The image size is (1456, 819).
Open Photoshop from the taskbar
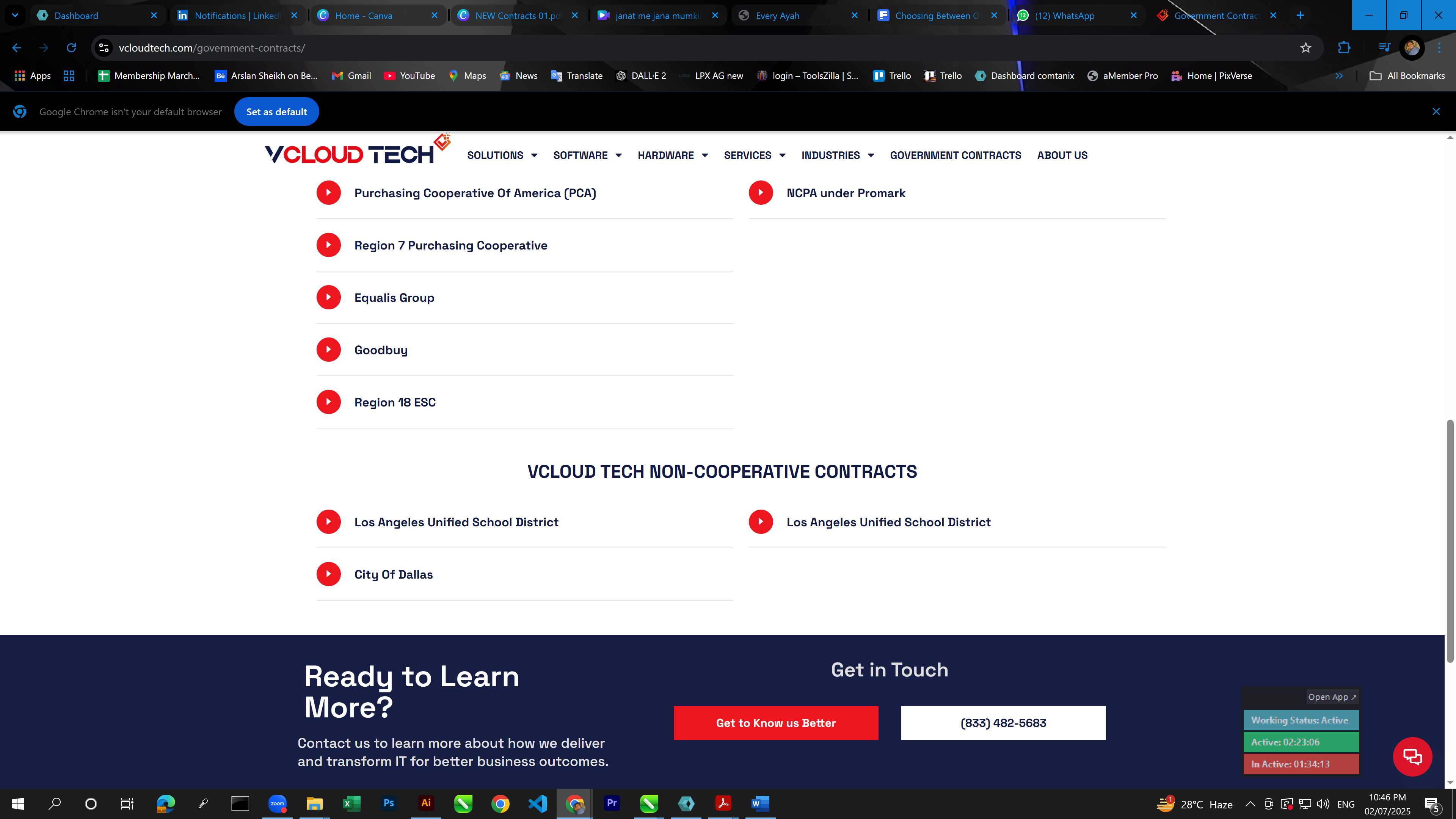click(388, 803)
